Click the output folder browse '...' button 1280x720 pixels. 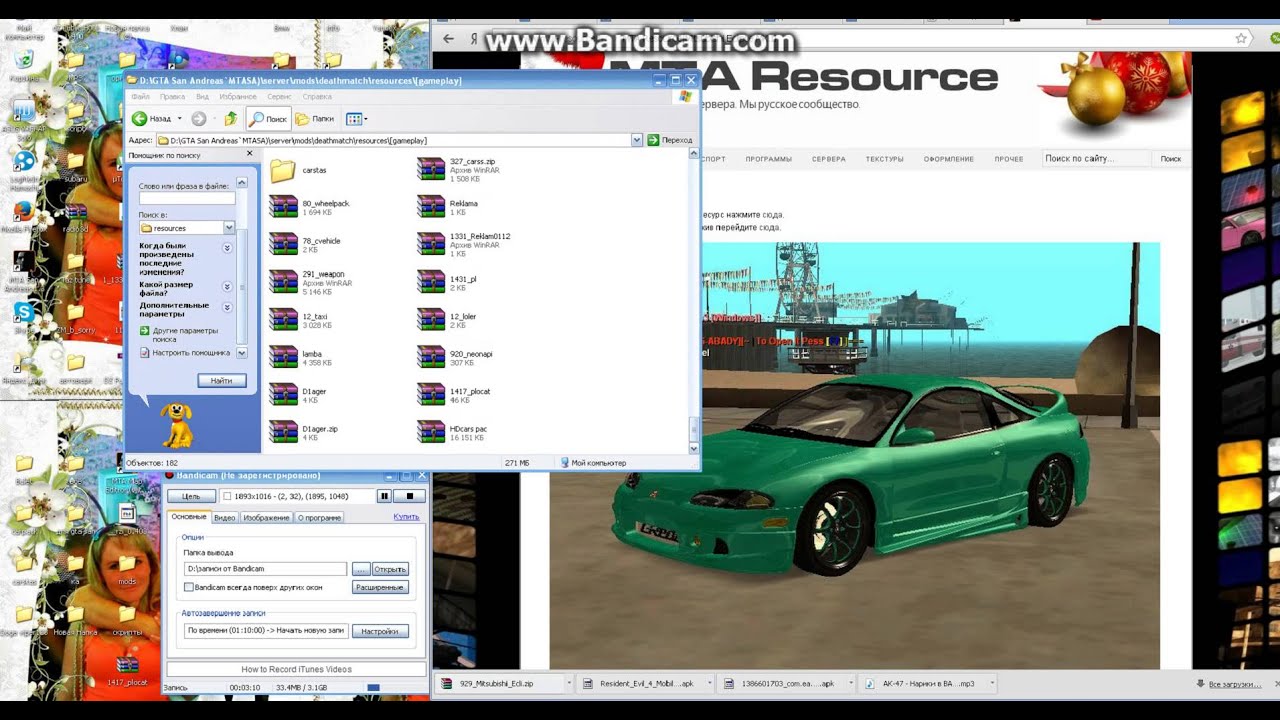[x=361, y=569]
